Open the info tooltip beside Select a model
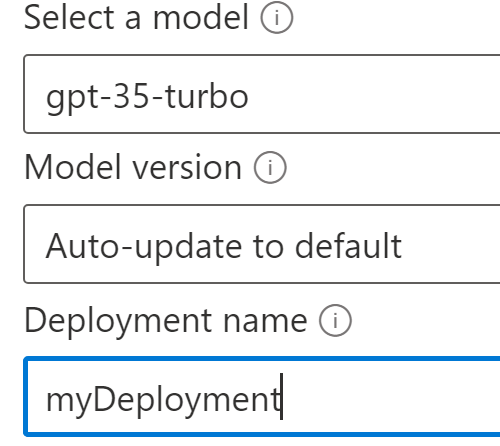This screenshot has width=500, height=446. (x=277, y=17)
